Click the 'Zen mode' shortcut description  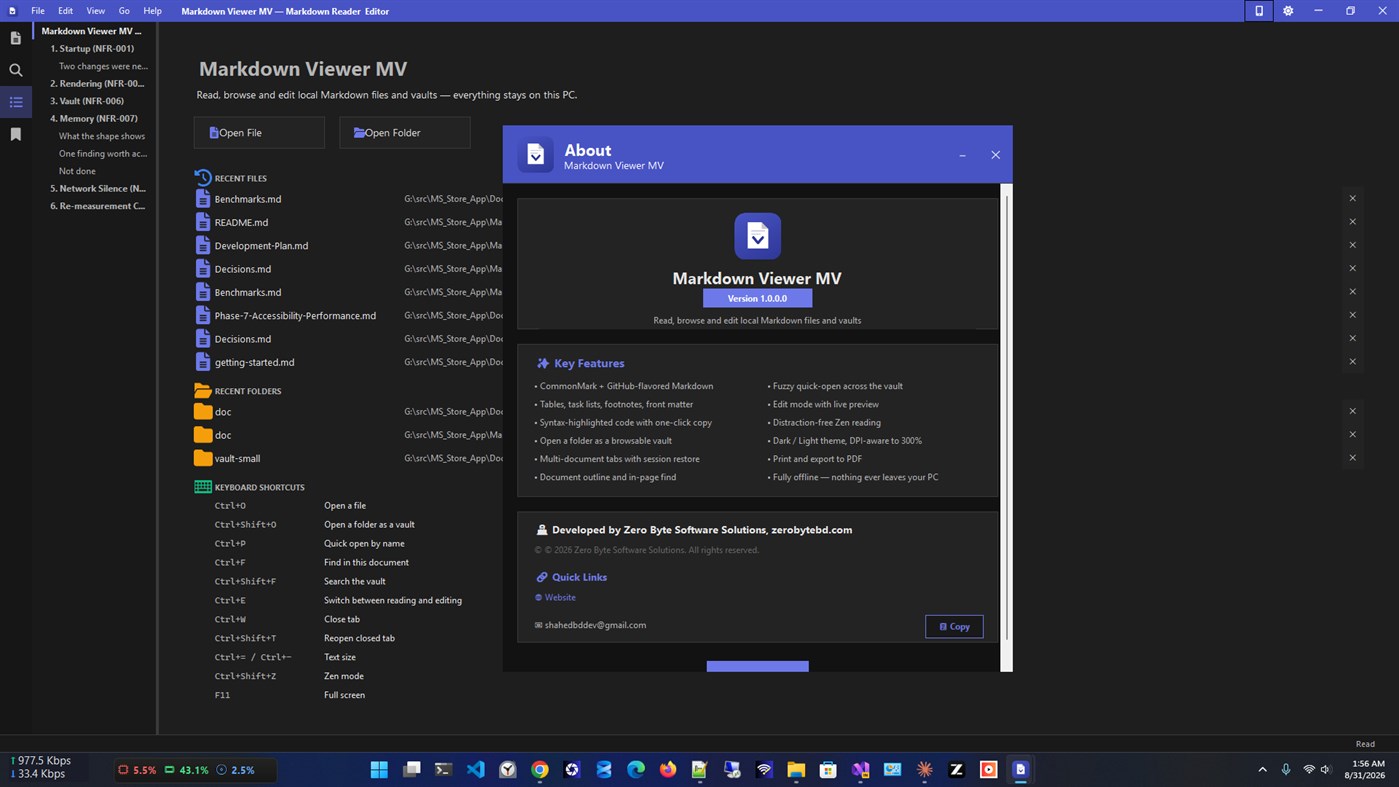coord(344,676)
